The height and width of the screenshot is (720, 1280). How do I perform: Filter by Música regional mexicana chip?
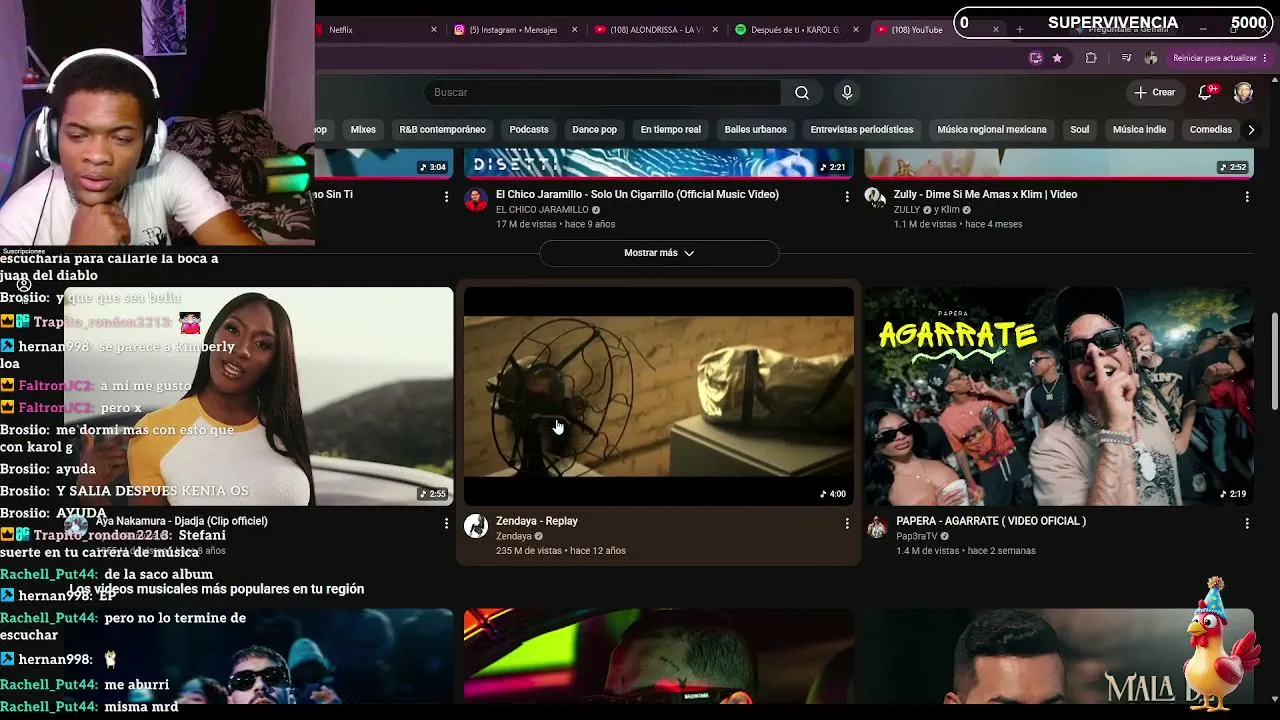(992, 130)
